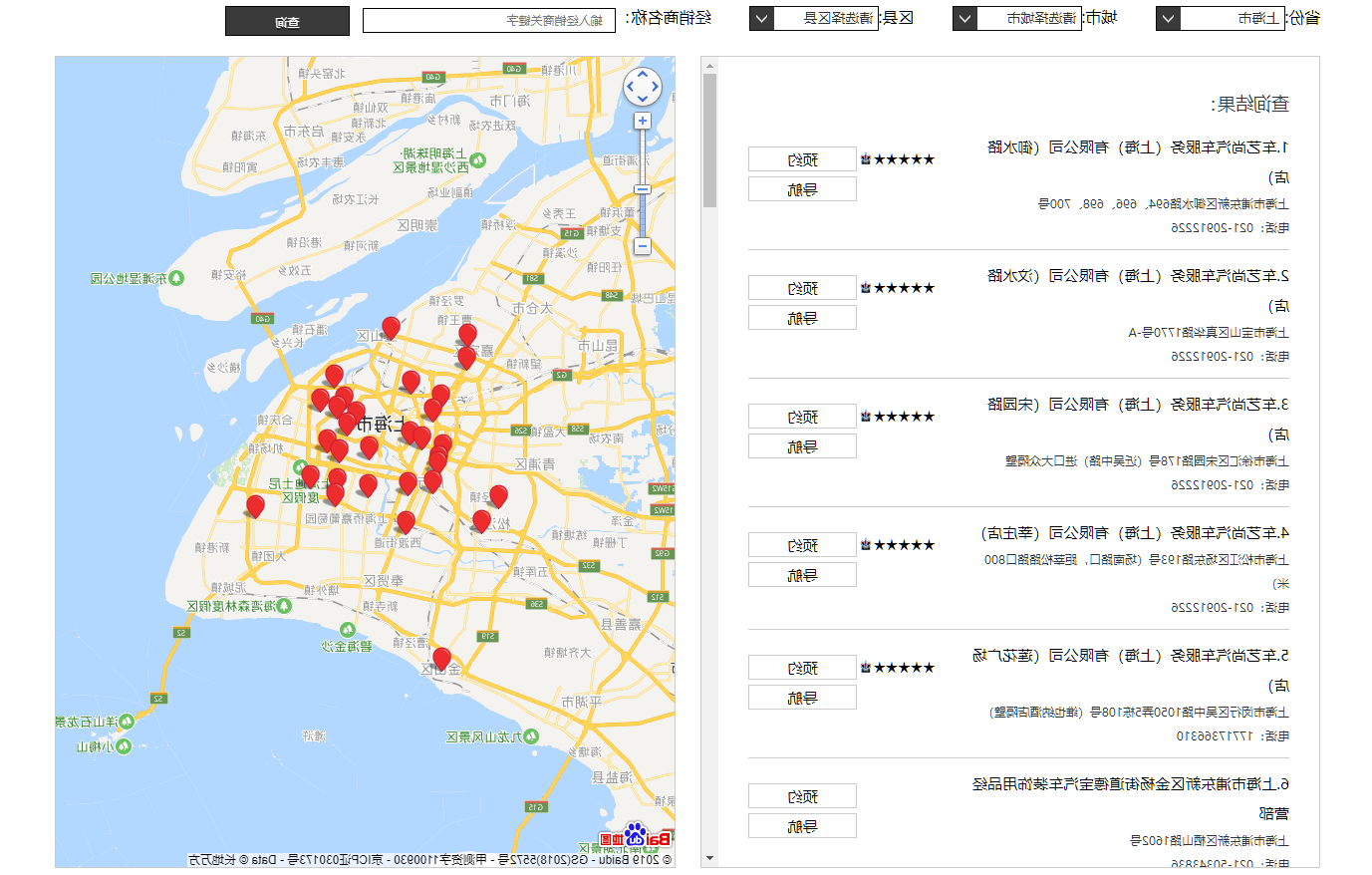Zoom in with the map plus button
1372x875 pixels.
click(643, 121)
